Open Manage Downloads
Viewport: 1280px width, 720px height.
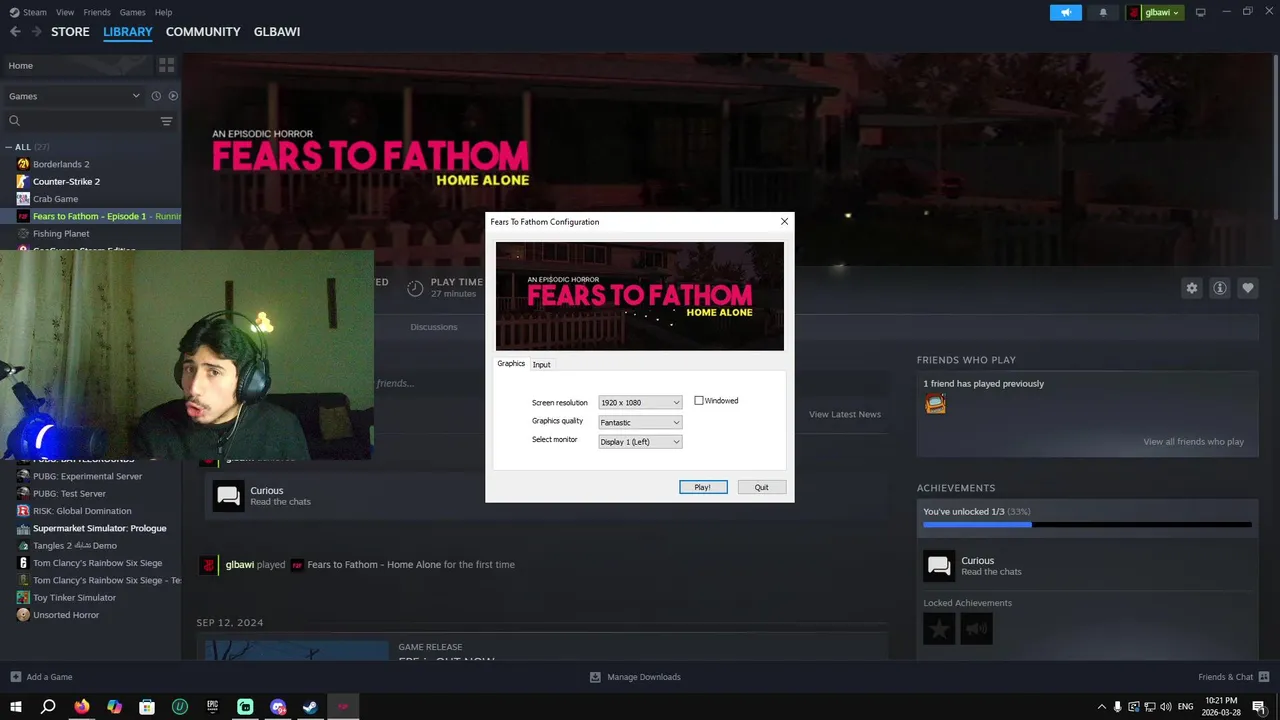point(635,677)
